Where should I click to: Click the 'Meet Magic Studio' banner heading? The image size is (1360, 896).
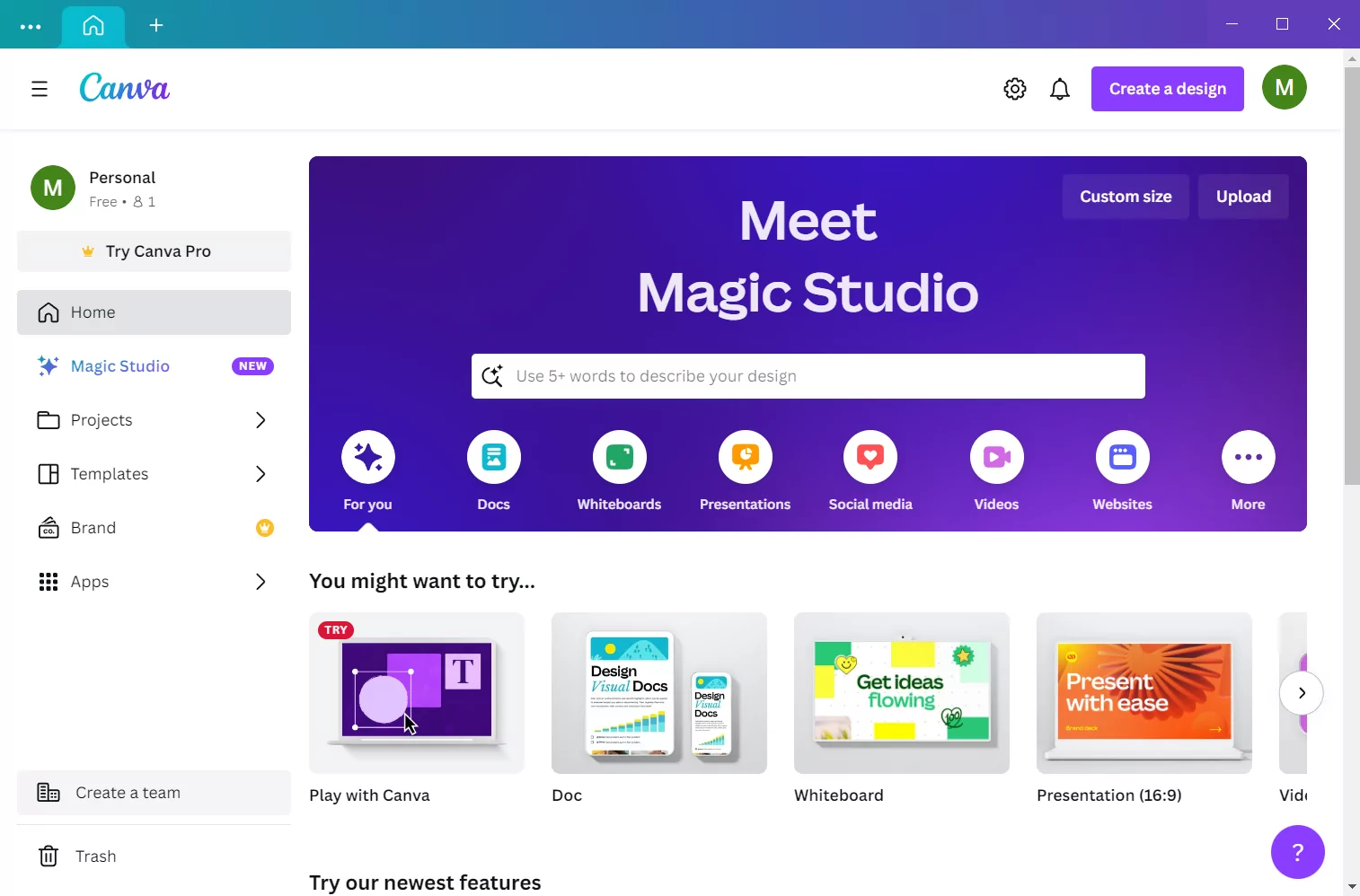[x=808, y=257]
